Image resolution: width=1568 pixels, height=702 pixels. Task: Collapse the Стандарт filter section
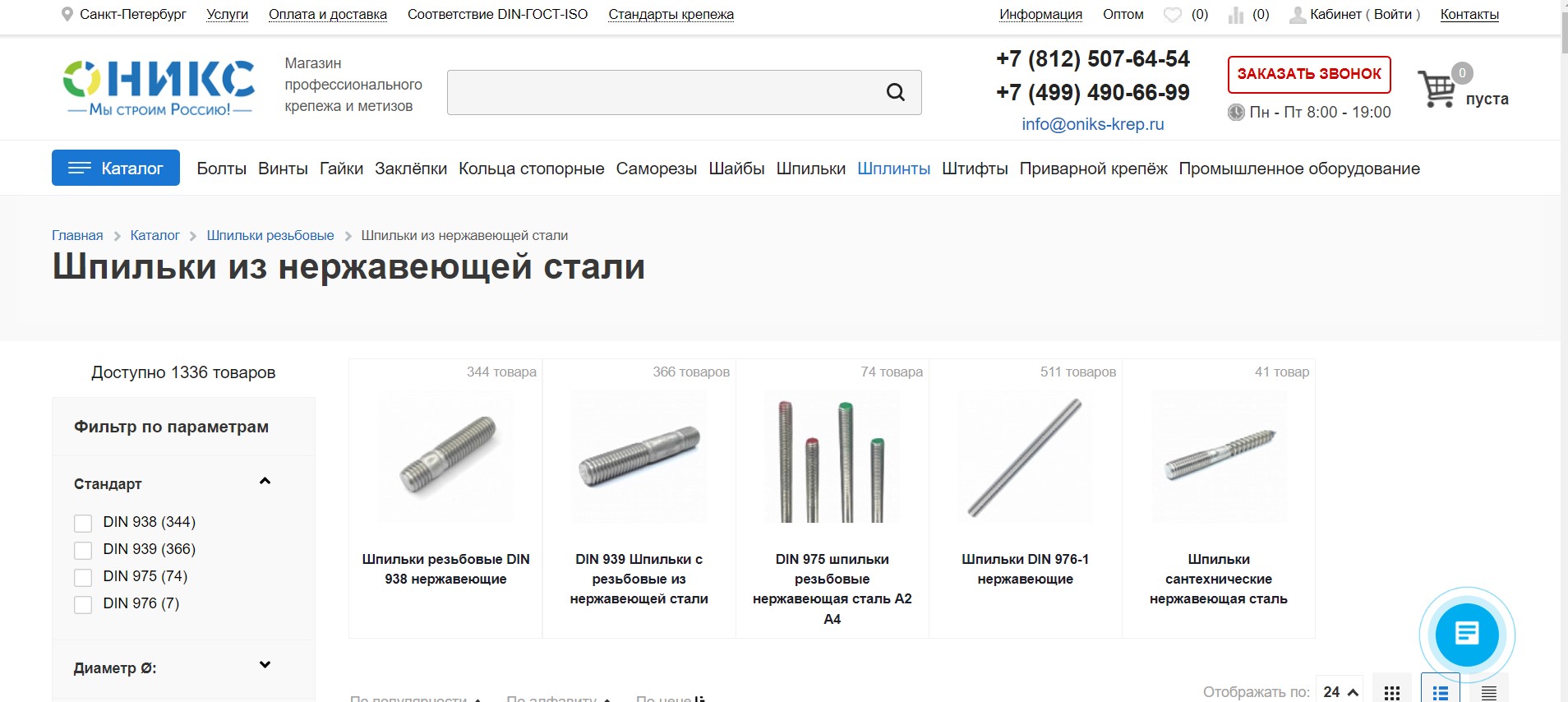coord(265,482)
